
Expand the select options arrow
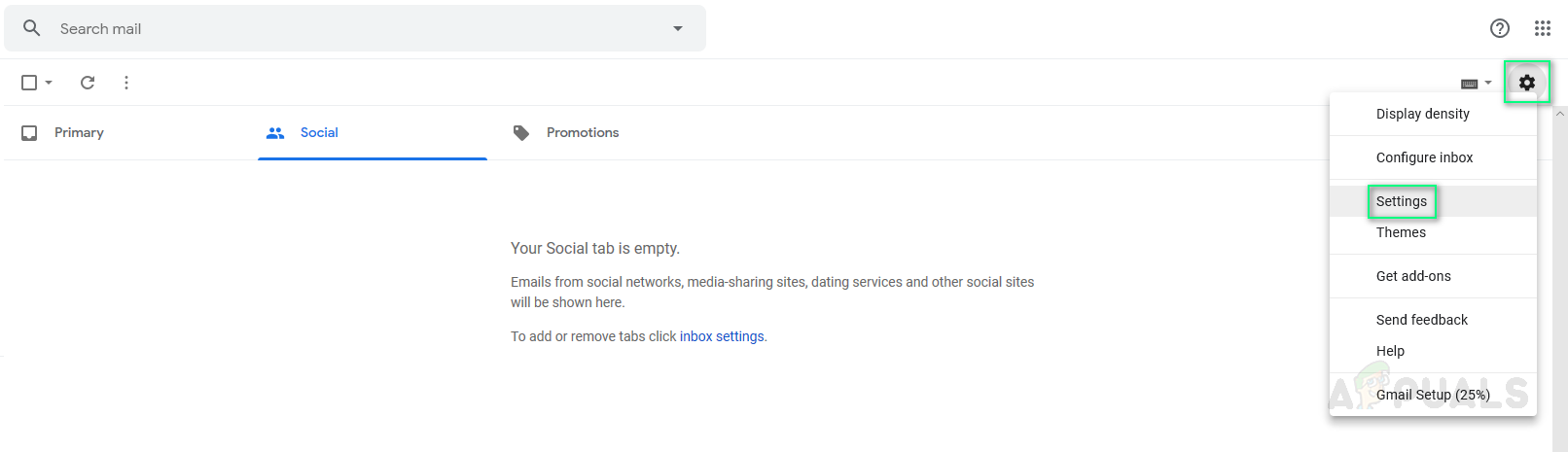[49, 83]
